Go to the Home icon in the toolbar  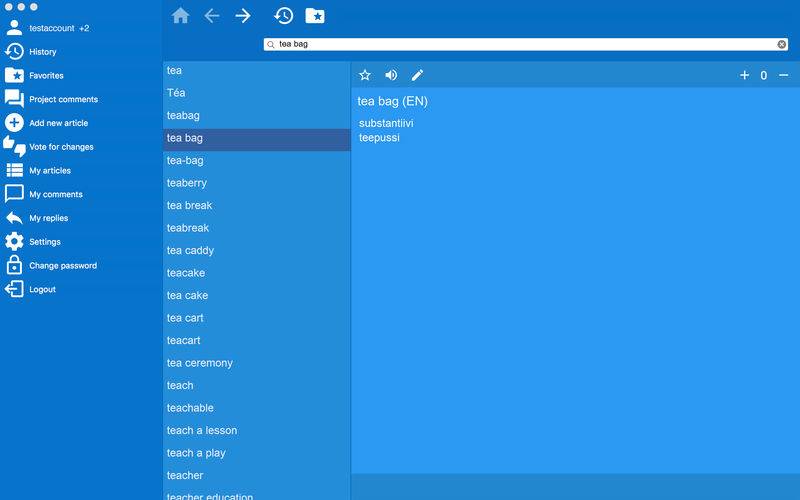point(181,16)
